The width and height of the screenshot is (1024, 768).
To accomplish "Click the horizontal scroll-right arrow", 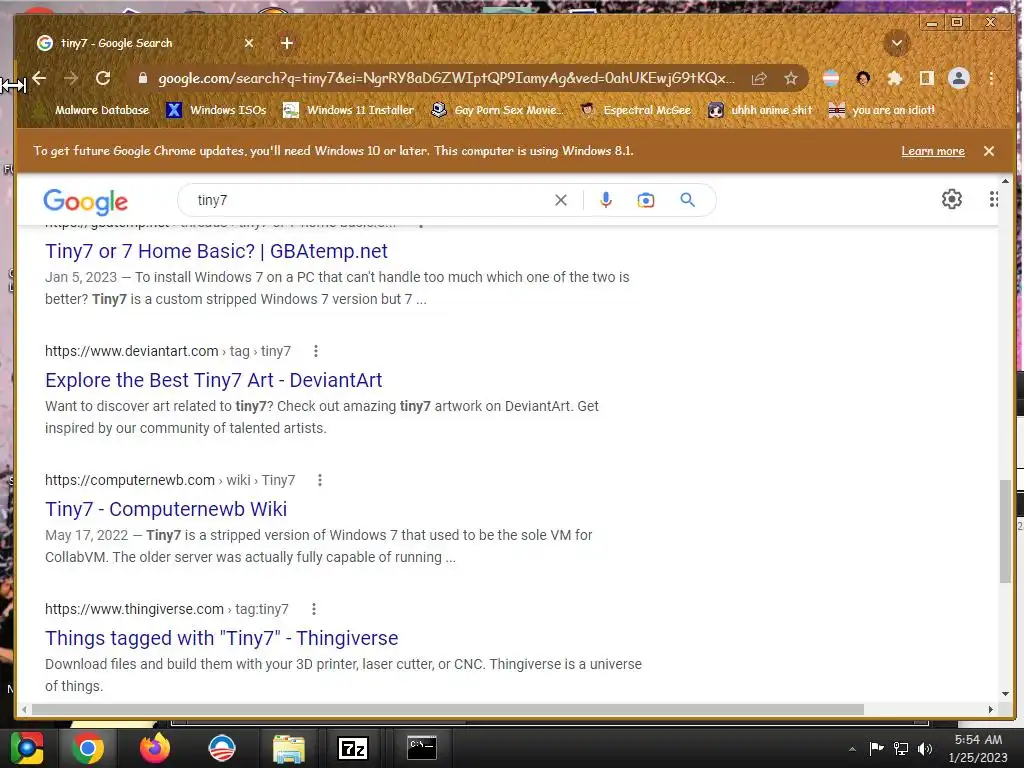I will pyautogui.click(x=991, y=709).
